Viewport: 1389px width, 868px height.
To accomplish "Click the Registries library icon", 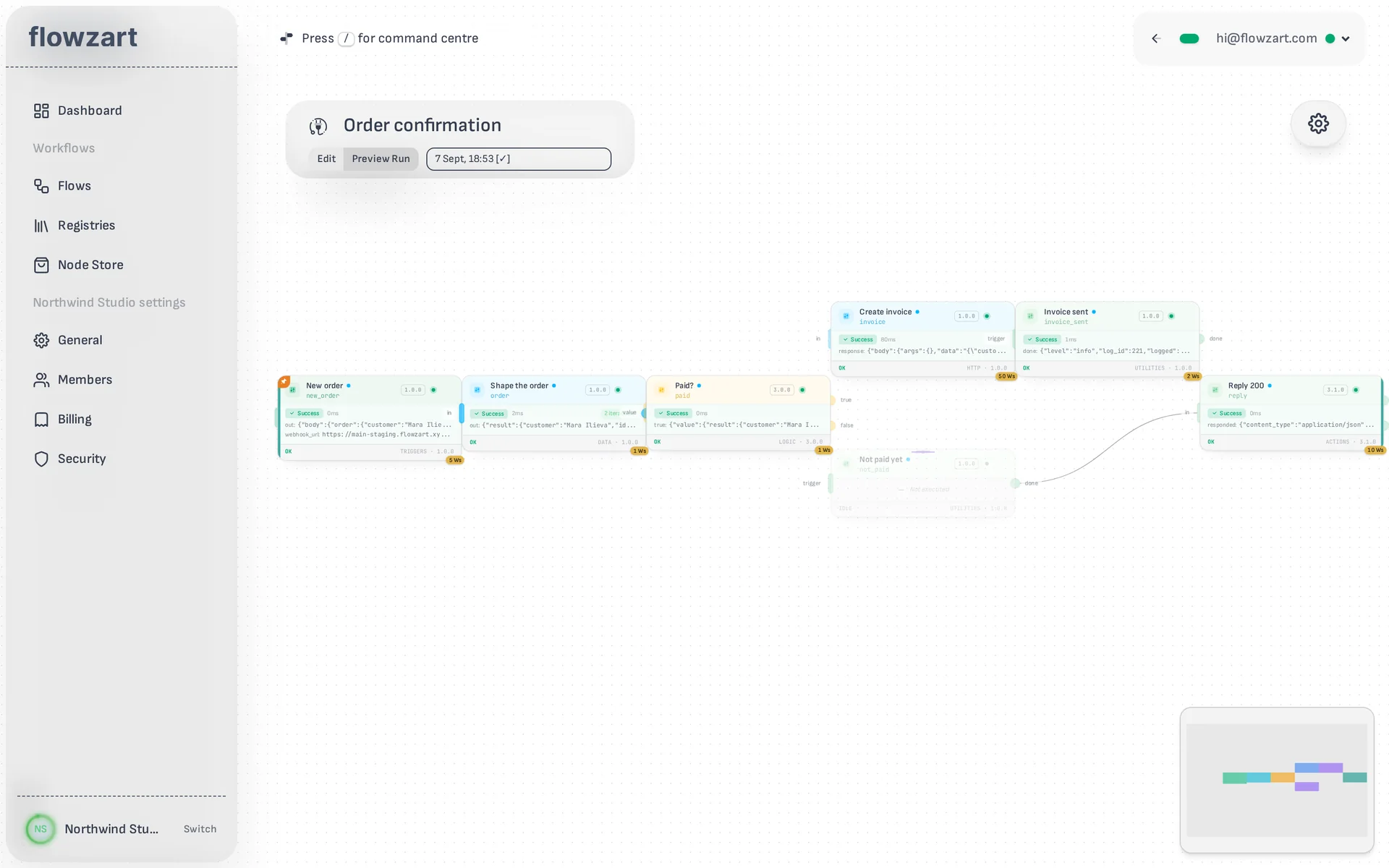I will coord(41,226).
